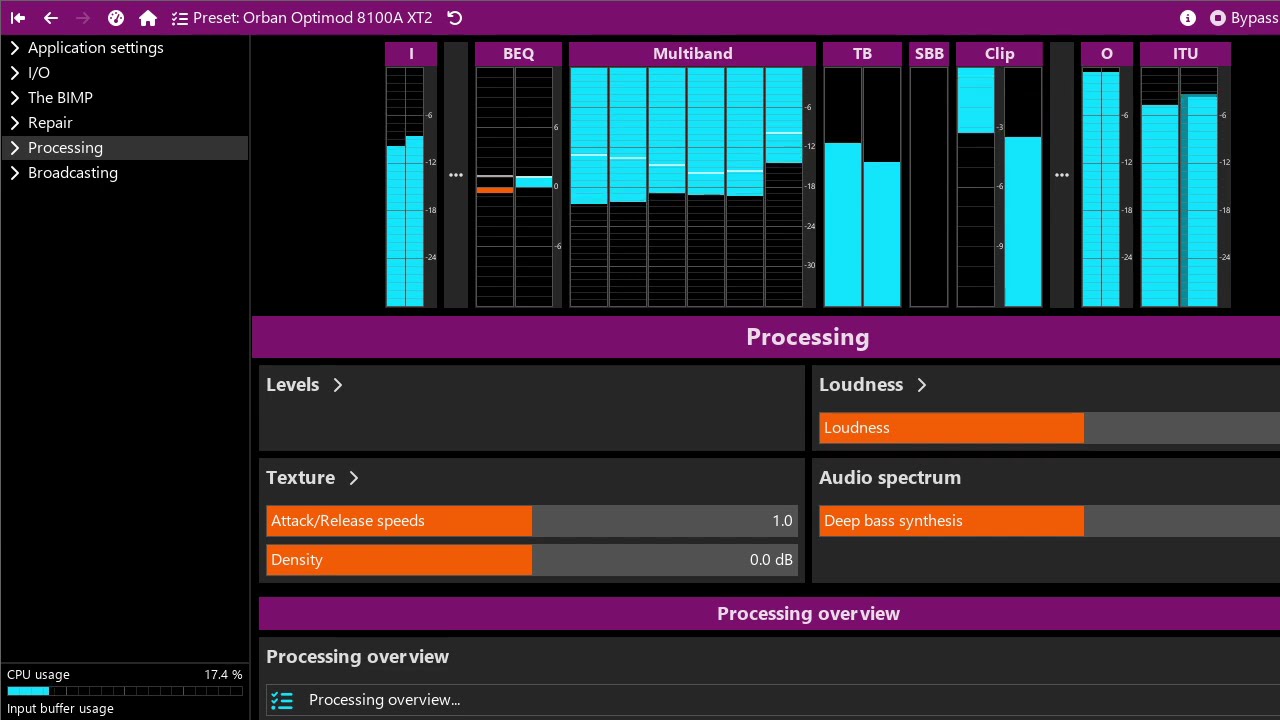Screen dimensions: 1280x720
Task: Click the BEQ orange level indicator
Action: 495,189
